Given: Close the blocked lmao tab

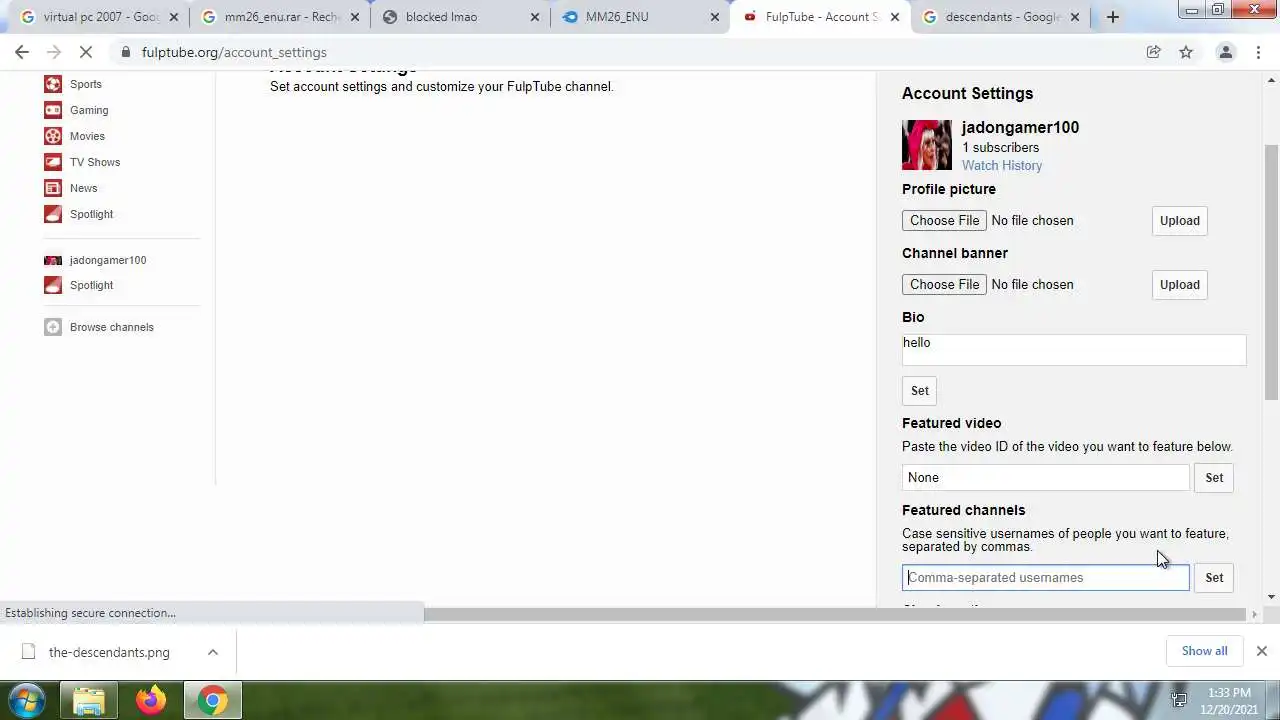Looking at the screenshot, I should pos(535,17).
